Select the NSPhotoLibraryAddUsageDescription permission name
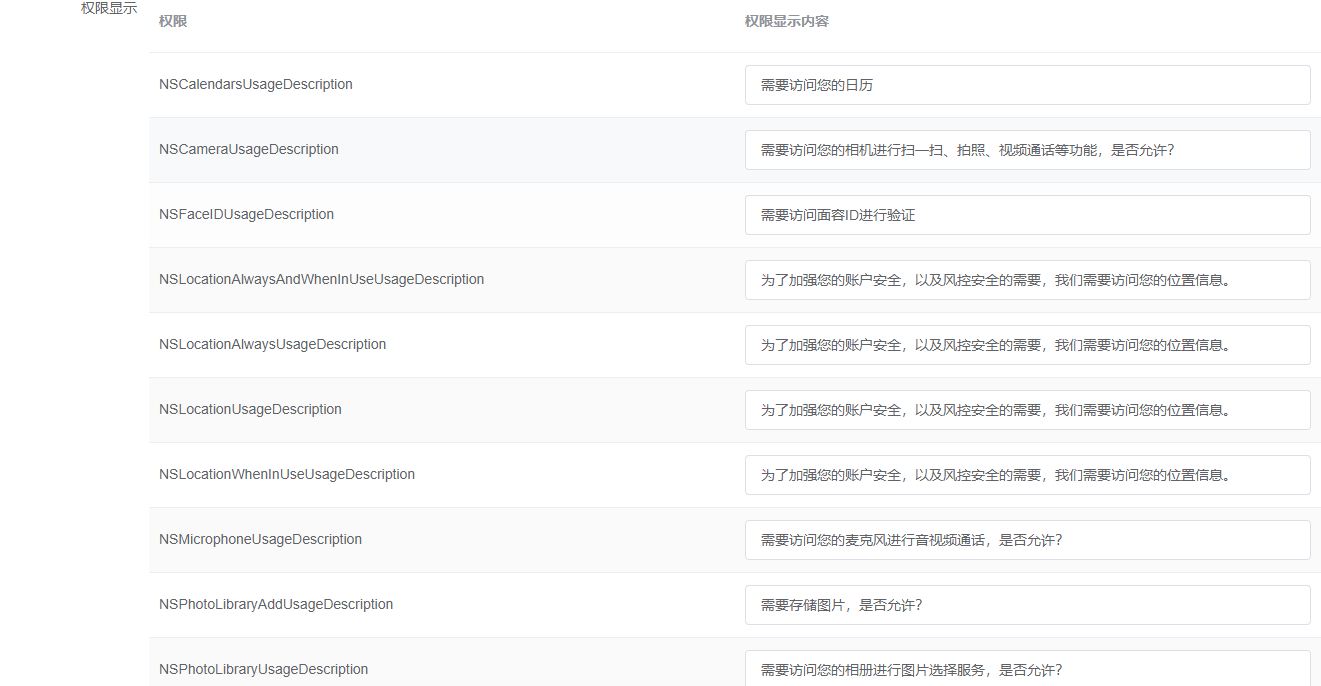This screenshot has height=686, width=1321. coord(275,604)
